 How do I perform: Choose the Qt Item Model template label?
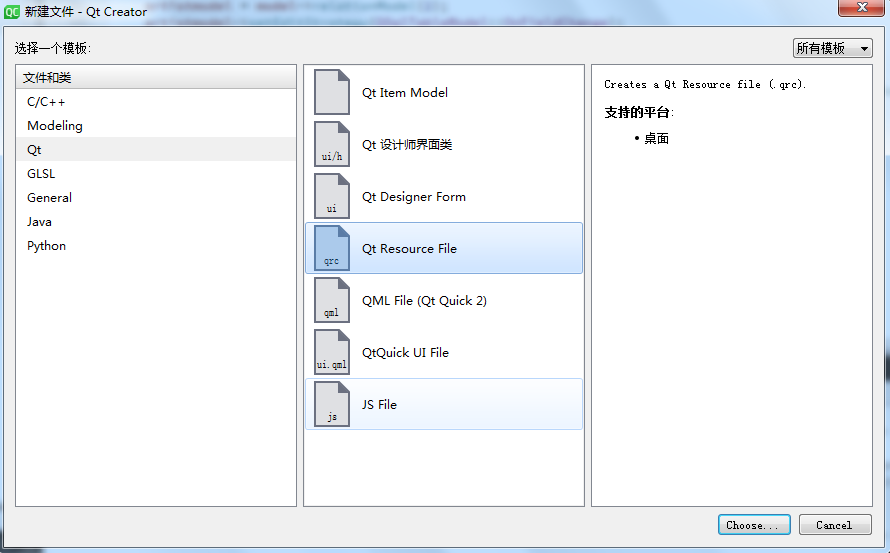point(405,93)
